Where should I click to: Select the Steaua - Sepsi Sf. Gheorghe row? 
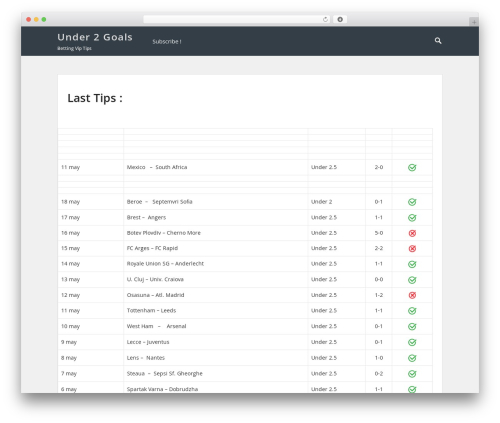point(245,373)
